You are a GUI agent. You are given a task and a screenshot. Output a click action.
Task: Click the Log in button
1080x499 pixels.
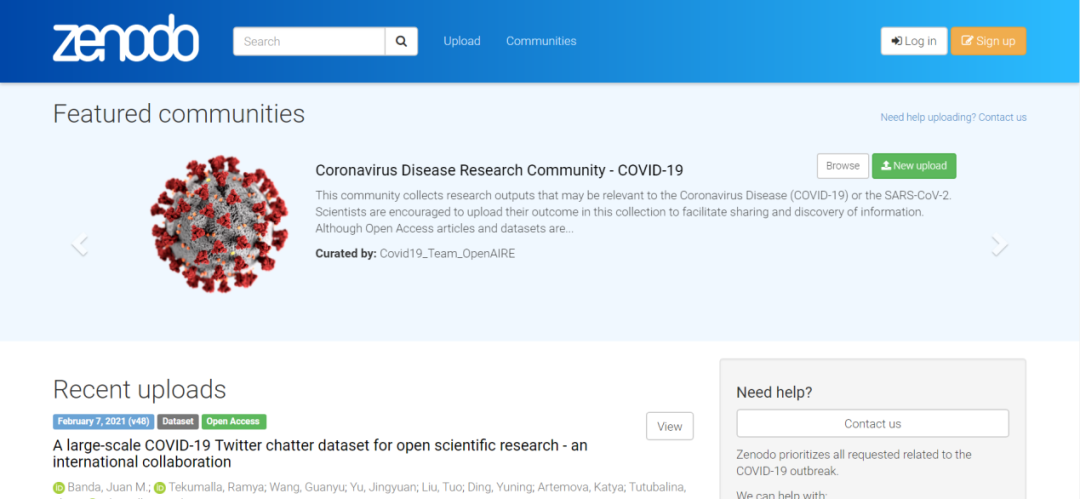pos(913,41)
